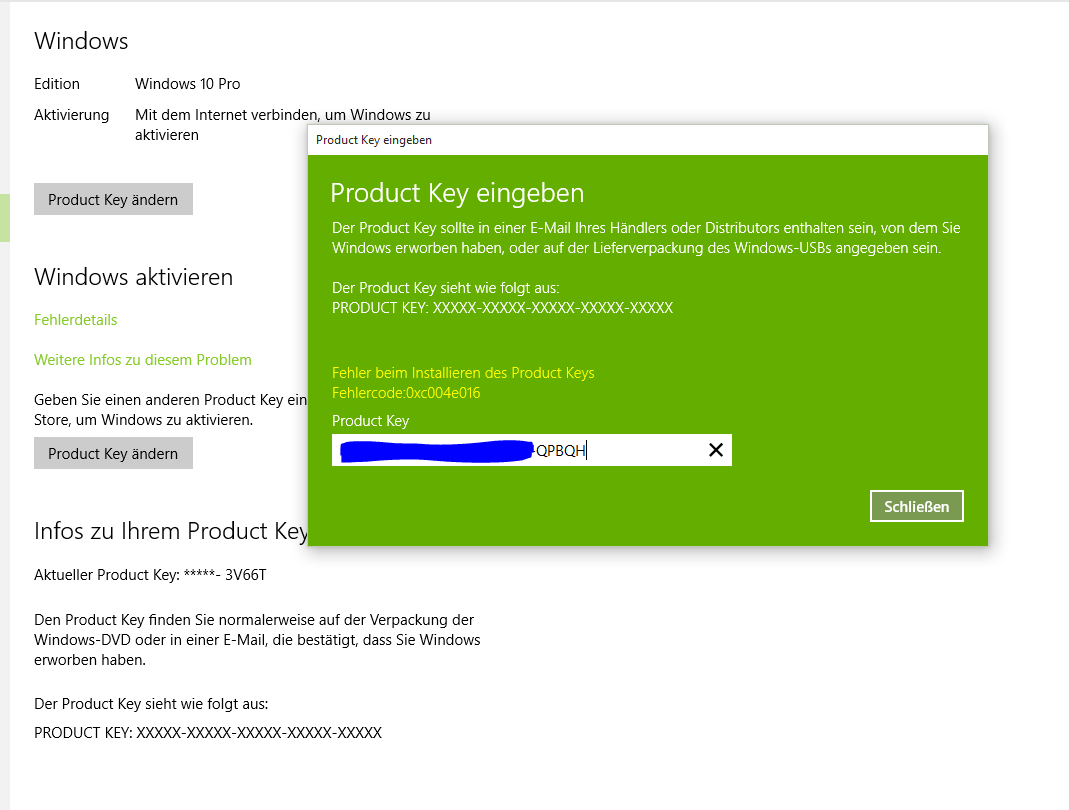Click the Infos zu Ihrem Product Key heading
Viewport: 1069px width, 810px height.
coord(170,531)
